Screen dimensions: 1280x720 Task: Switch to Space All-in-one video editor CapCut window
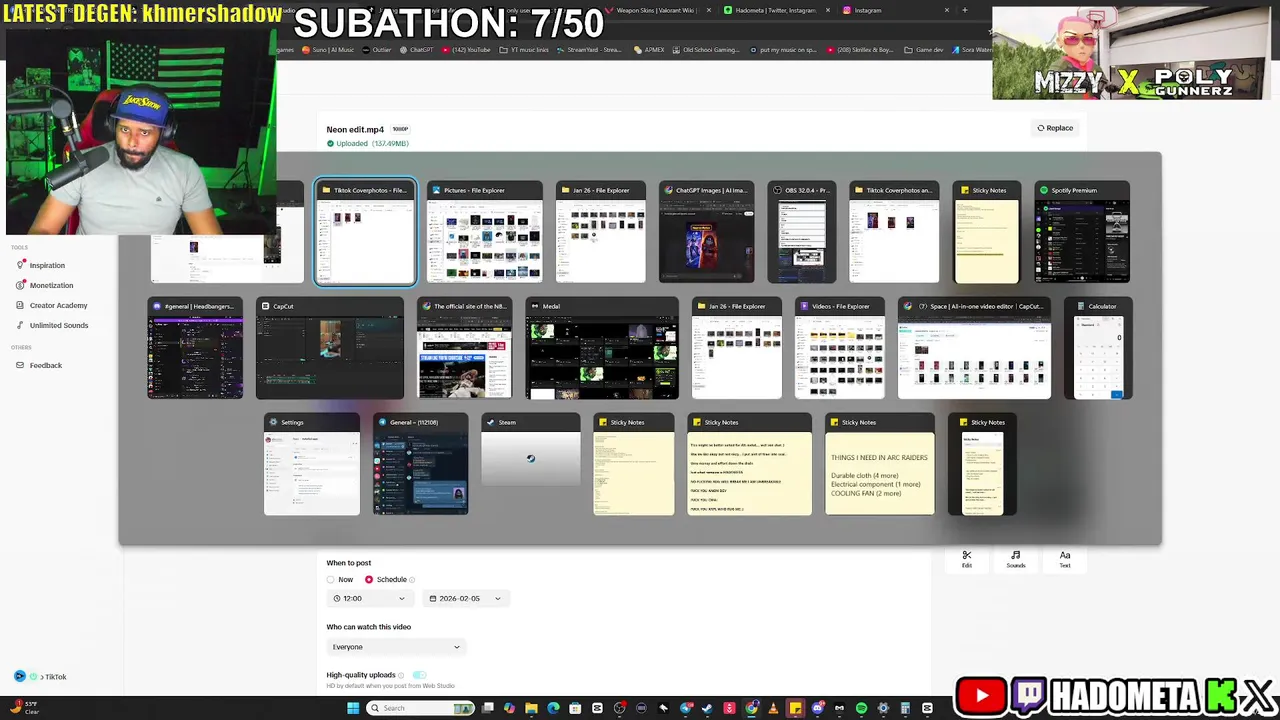974,349
